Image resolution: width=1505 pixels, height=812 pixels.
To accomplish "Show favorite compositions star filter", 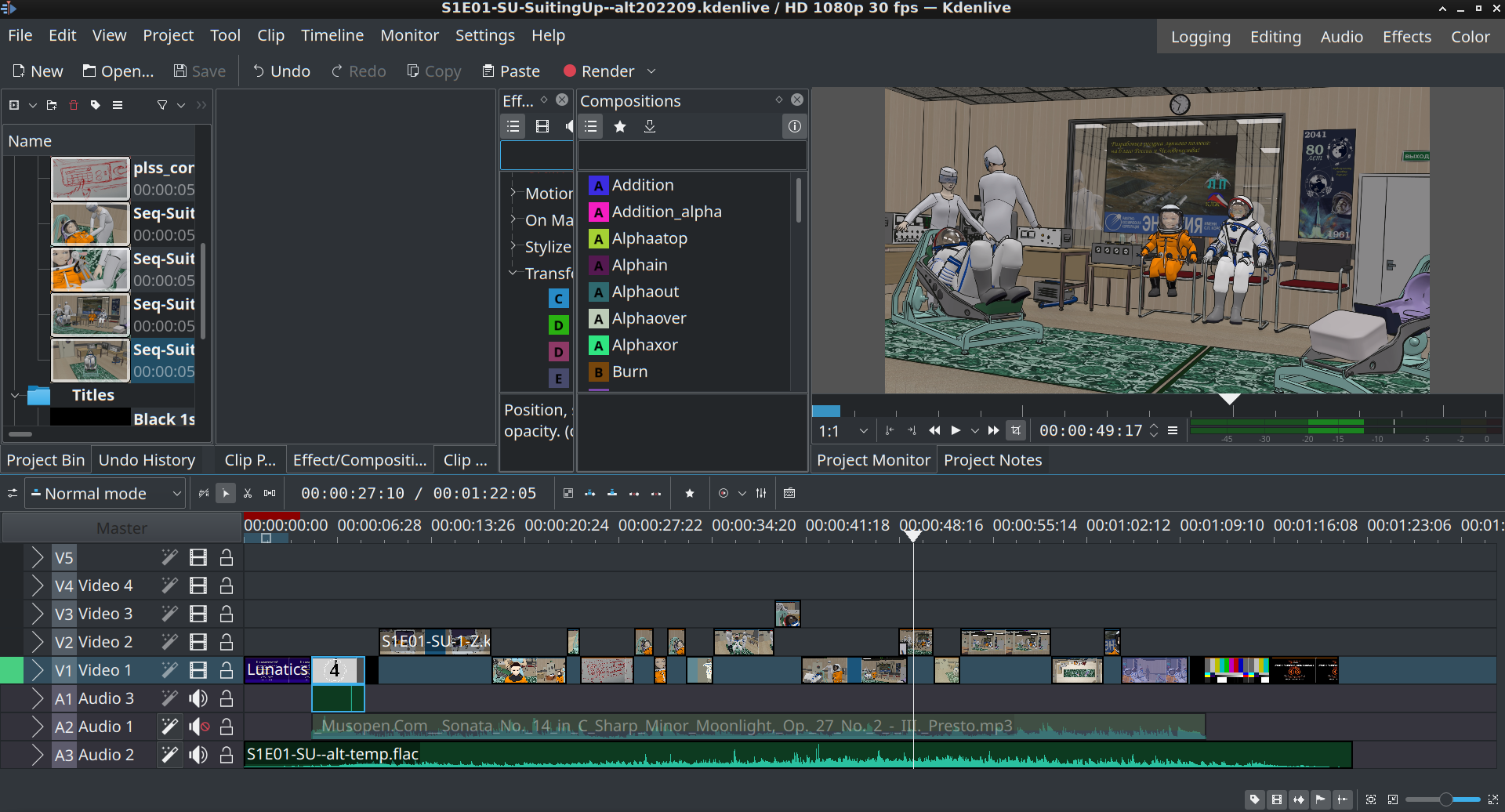I will click(620, 126).
